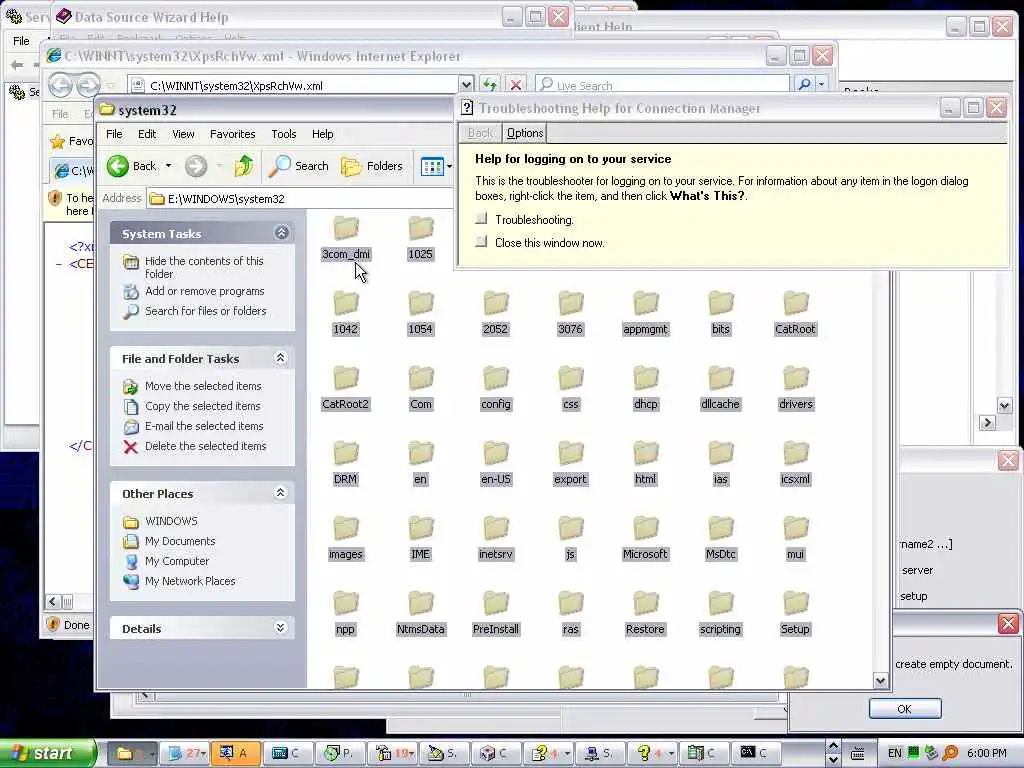Select the MsDtc folder
Viewport: 1024px width, 768px height.
pyautogui.click(x=720, y=539)
